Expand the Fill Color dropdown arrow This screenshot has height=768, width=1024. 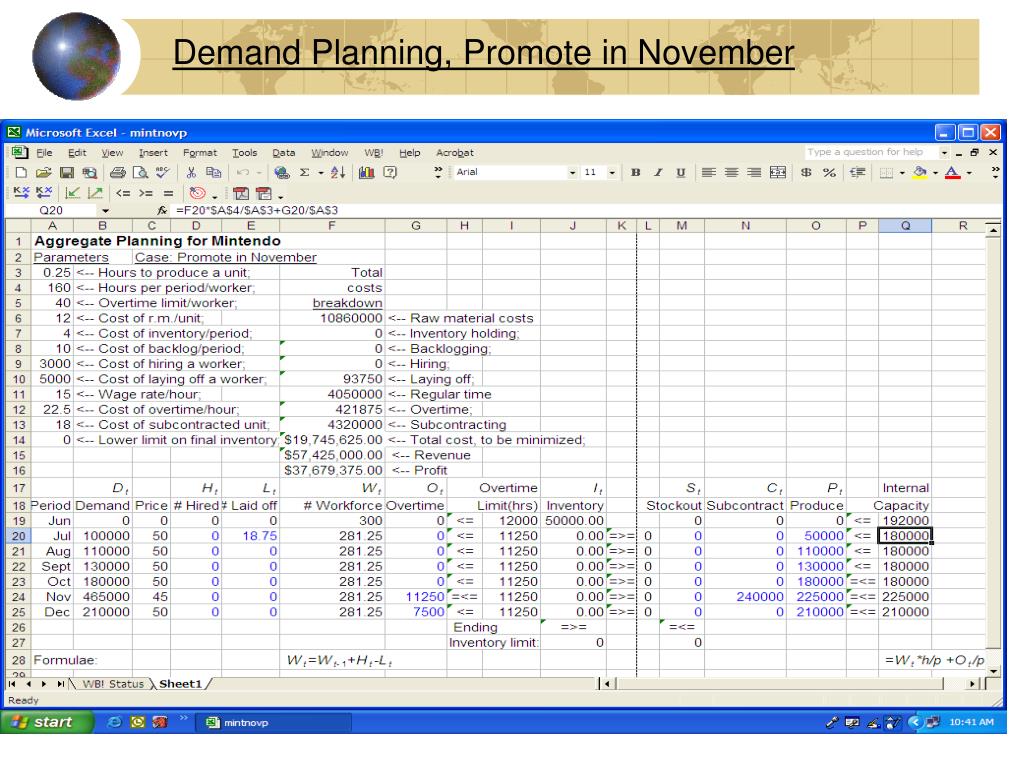click(x=935, y=173)
